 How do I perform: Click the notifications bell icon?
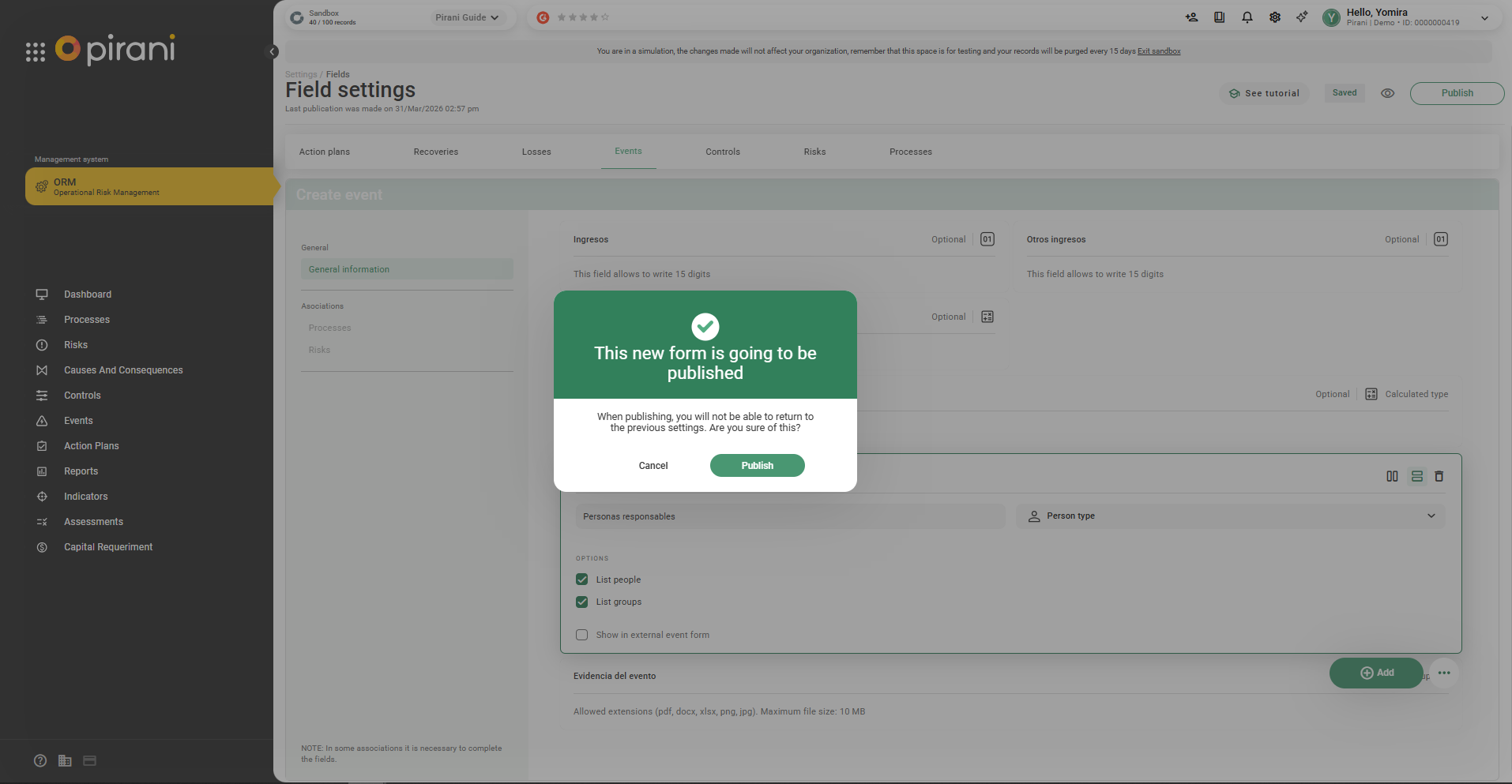click(1247, 17)
